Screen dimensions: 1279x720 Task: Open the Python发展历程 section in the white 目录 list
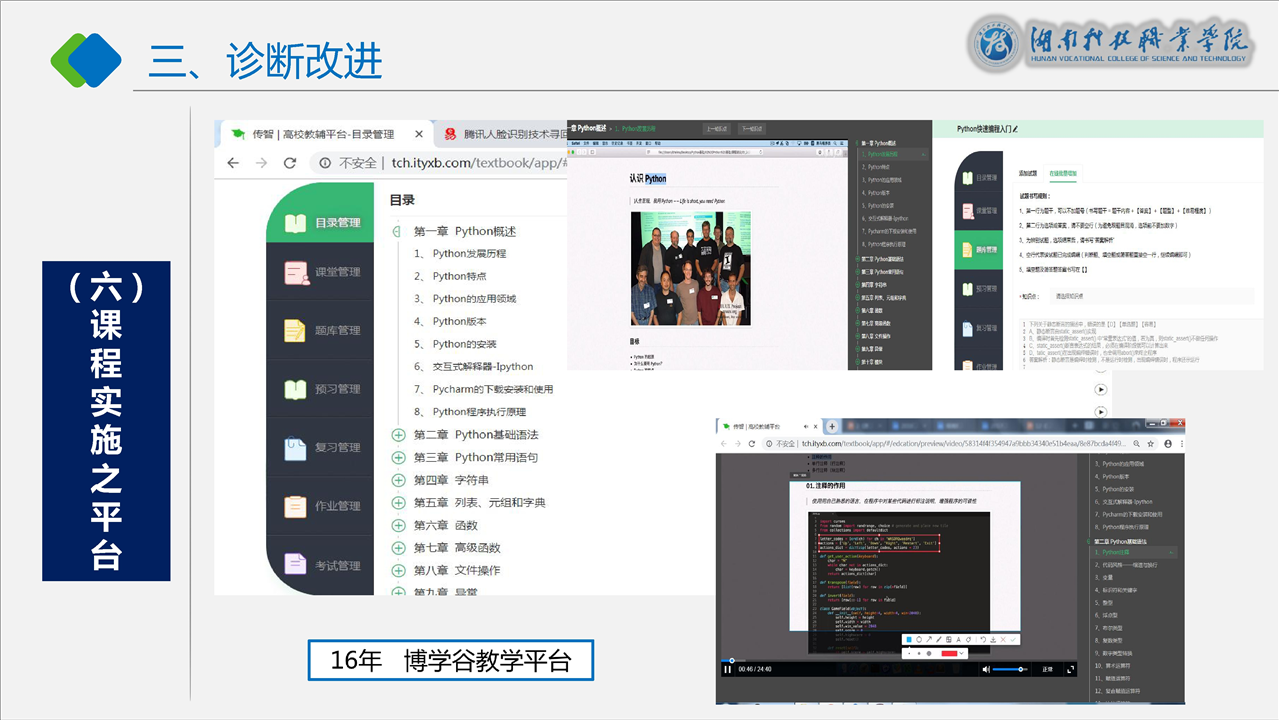click(469, 254)
